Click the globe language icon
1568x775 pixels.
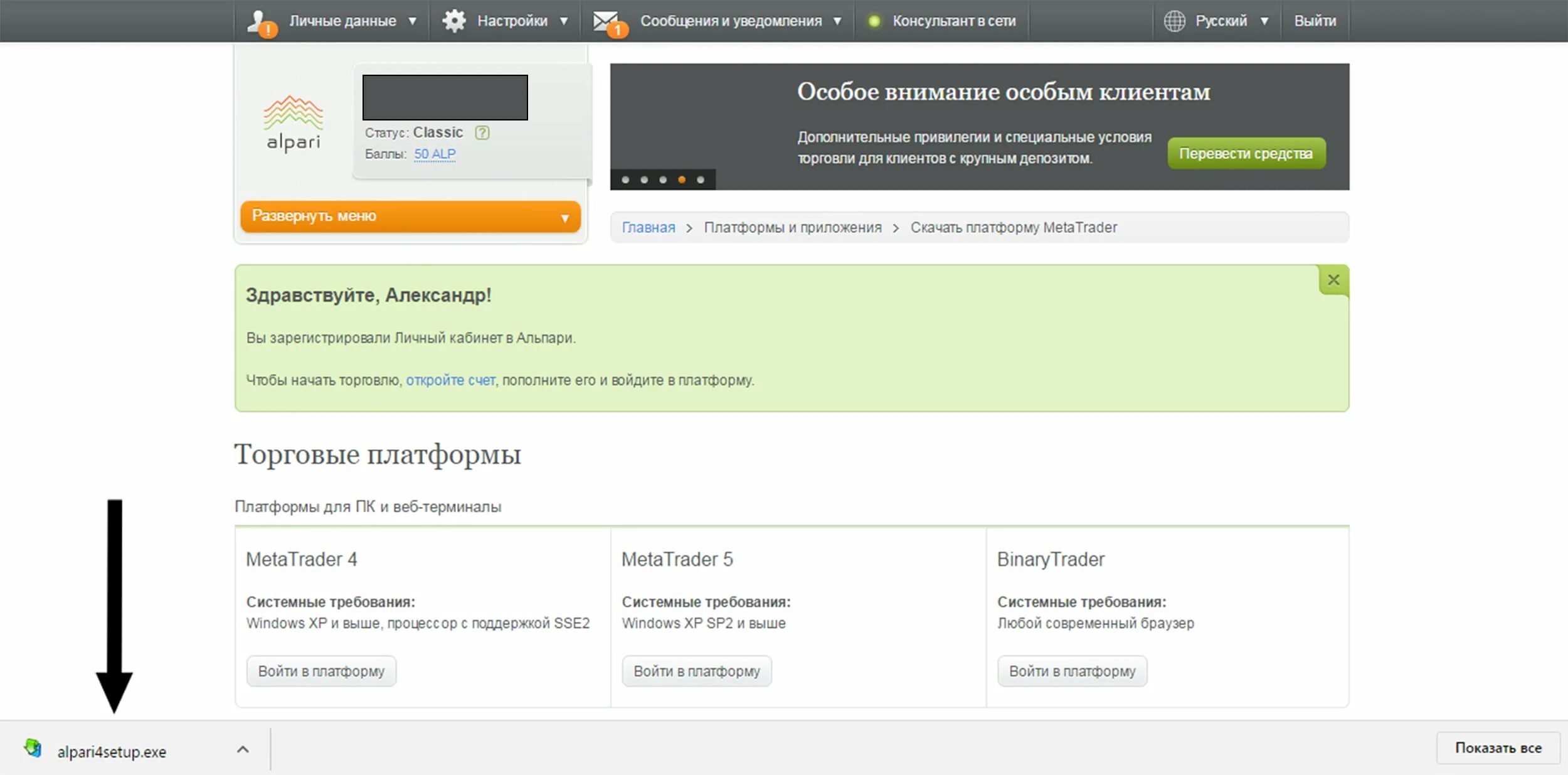tap(1174, 21)
